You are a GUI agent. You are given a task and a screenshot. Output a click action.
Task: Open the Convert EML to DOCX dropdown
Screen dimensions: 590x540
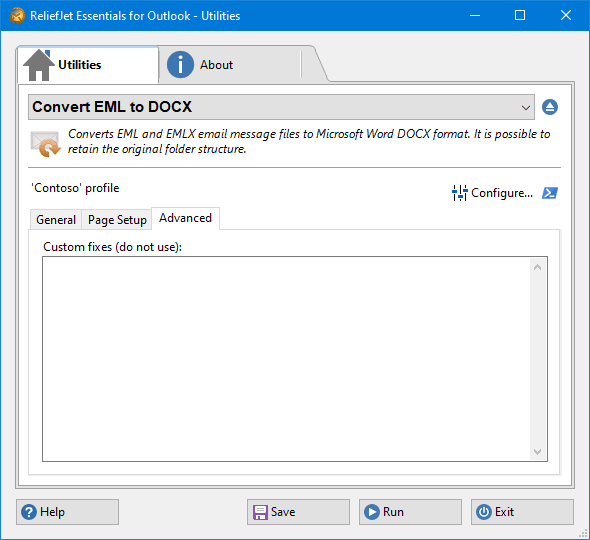[x=281, y=107]
